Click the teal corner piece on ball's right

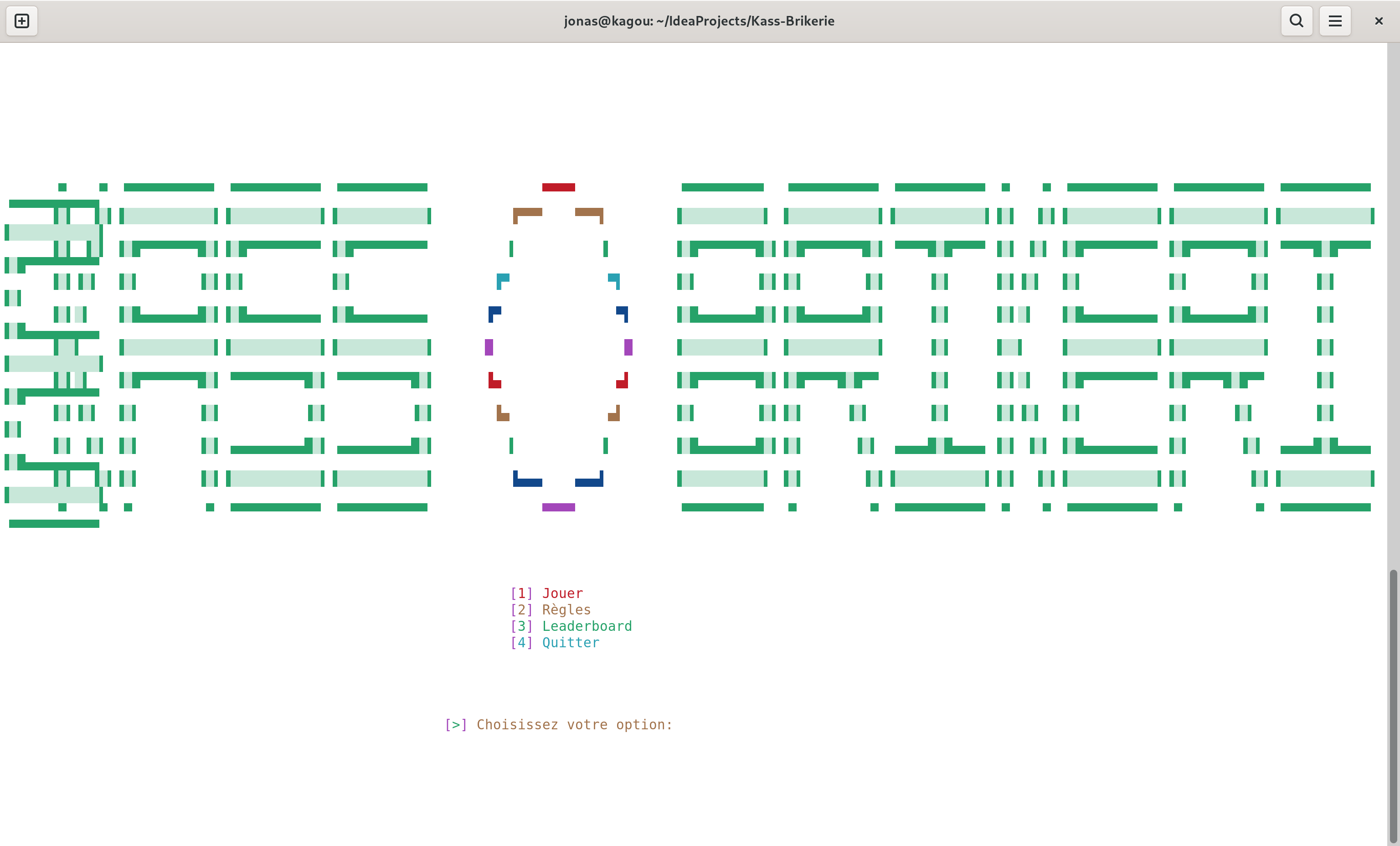pos(613,281)
